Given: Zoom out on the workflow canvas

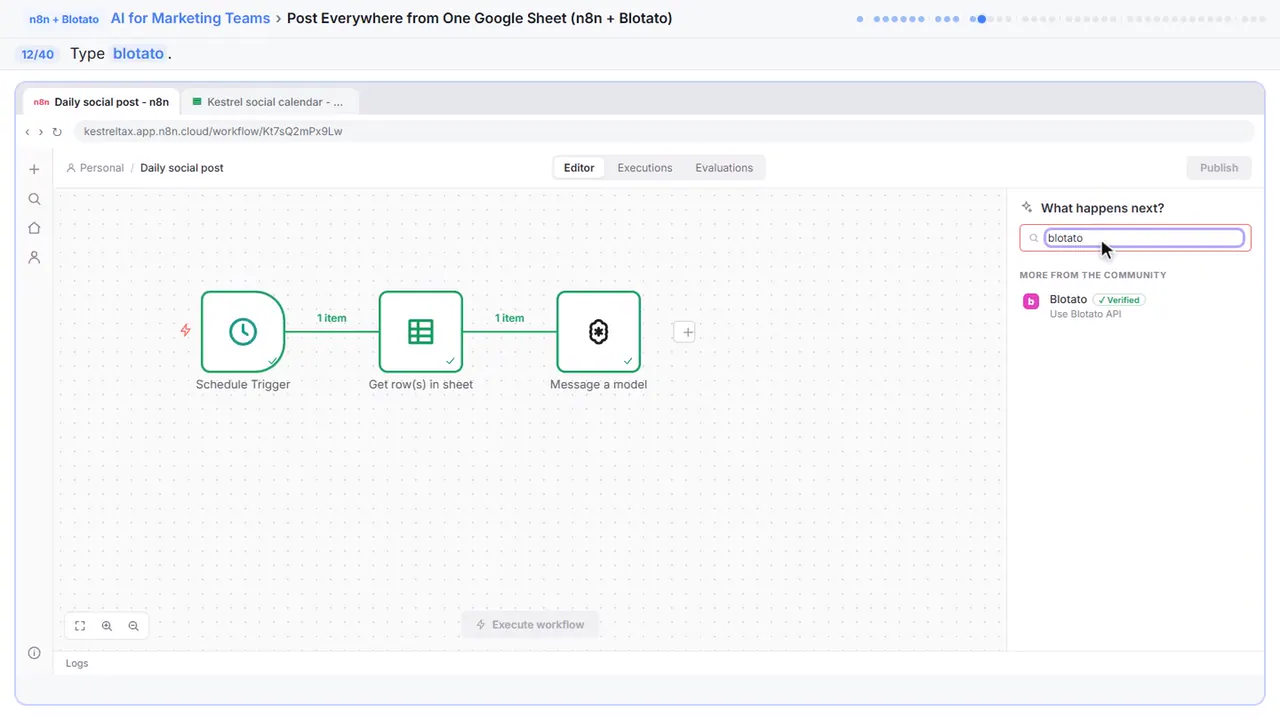Looking at the screenshot, I should [x=134, y=626].
